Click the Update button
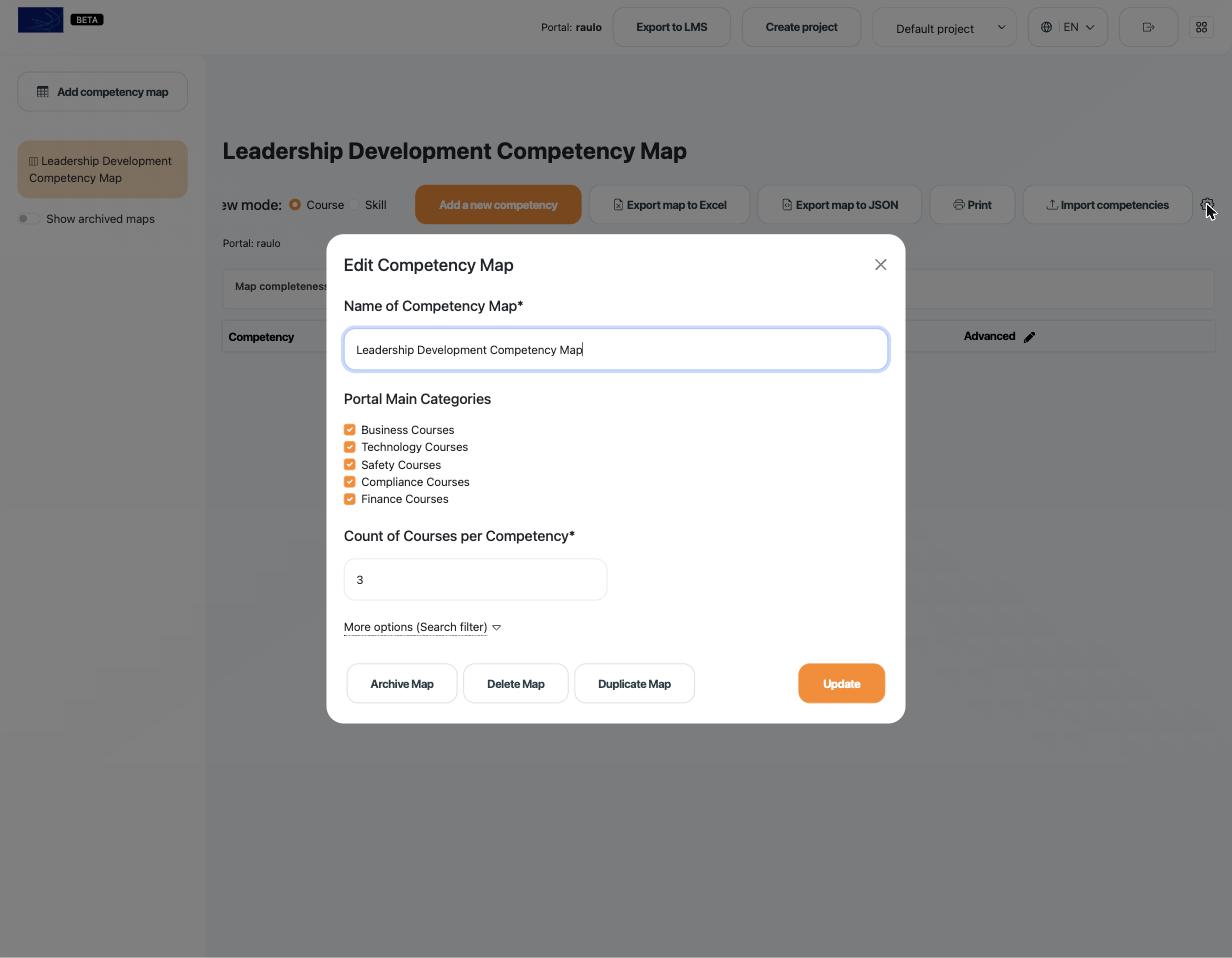 click(841, 684)
